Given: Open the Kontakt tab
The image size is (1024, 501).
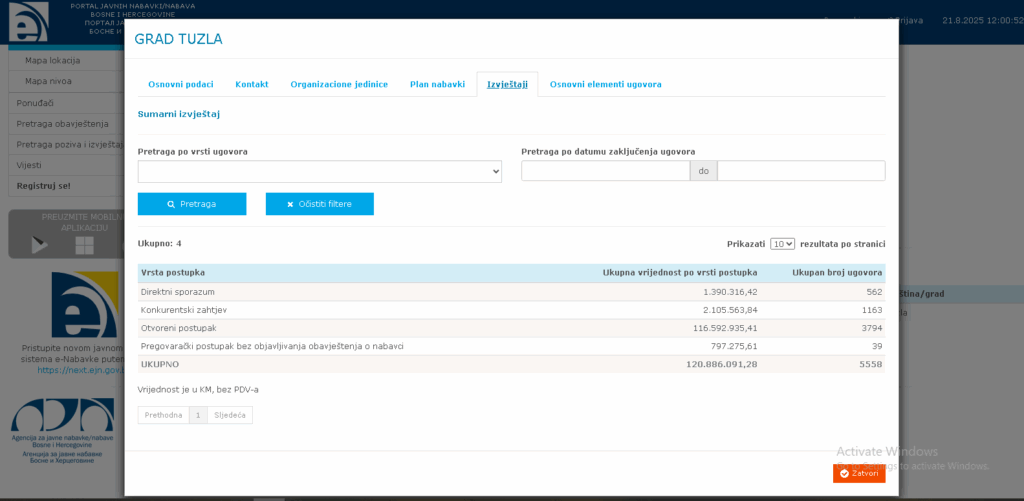Looking at the screenshot, I should tap(251, 84).
